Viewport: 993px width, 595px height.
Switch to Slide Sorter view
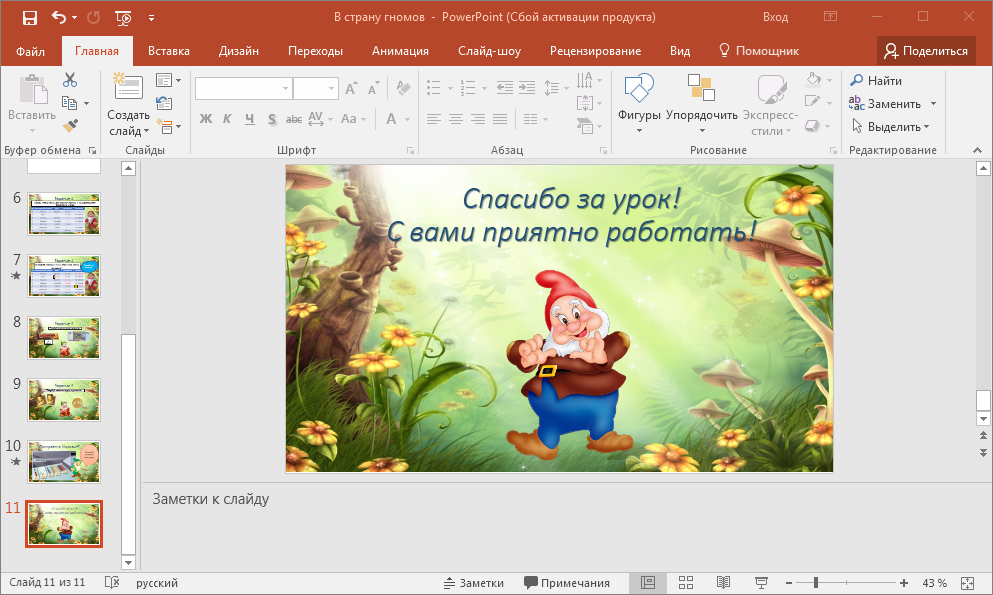(686, 583)
